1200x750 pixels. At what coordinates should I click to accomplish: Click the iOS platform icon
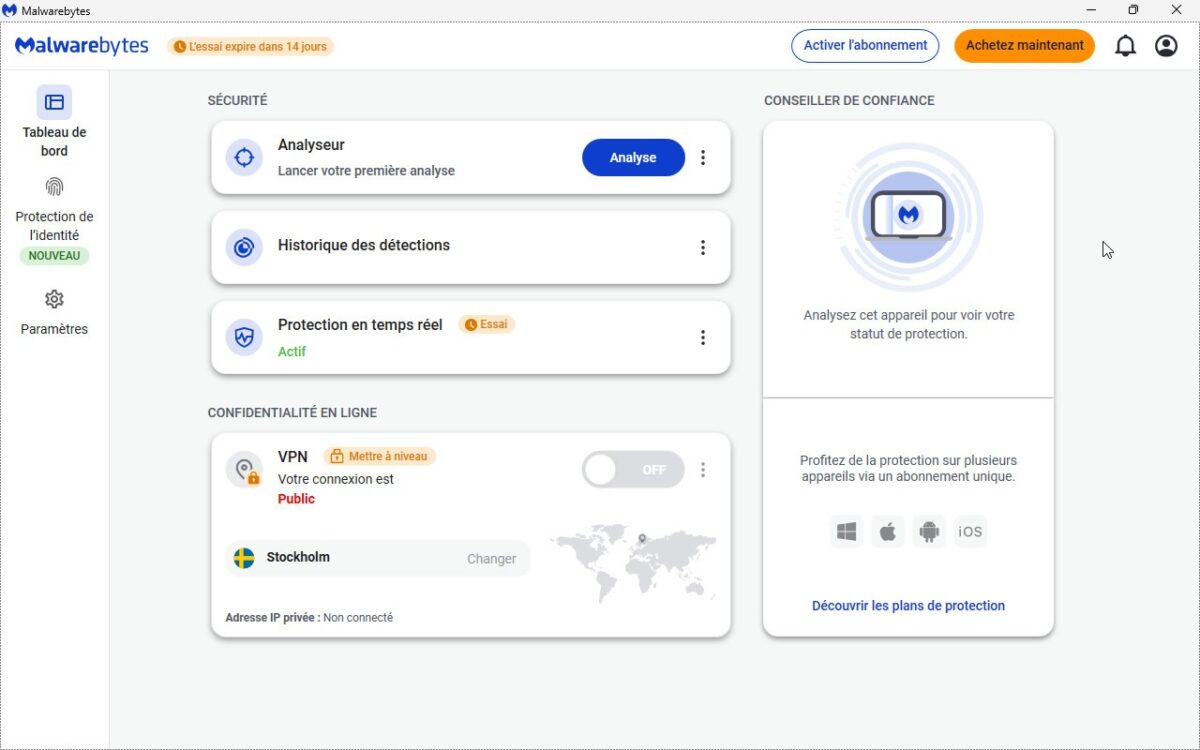[970, 532]
